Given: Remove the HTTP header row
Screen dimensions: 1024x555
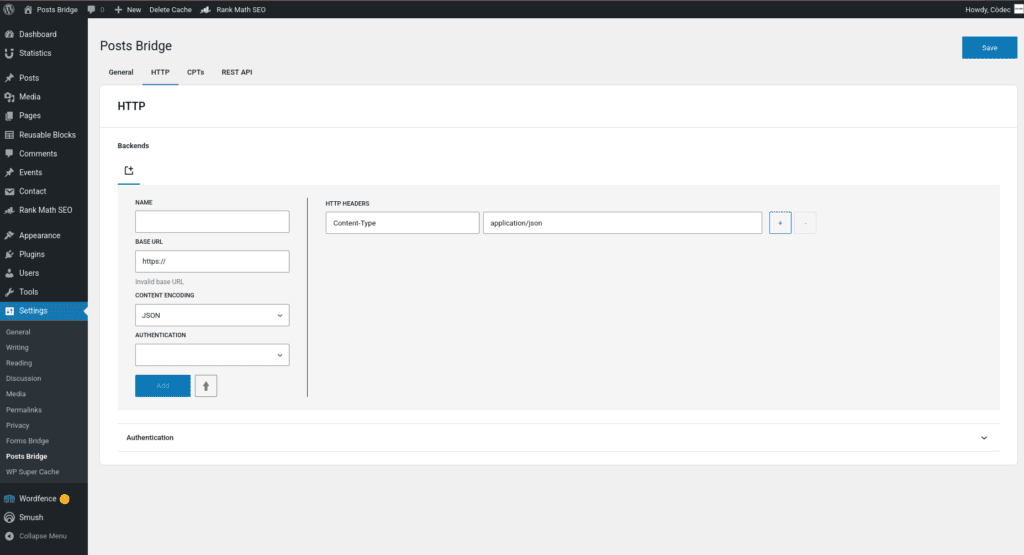Looking at the screenshot, I should tap(805, 223).
